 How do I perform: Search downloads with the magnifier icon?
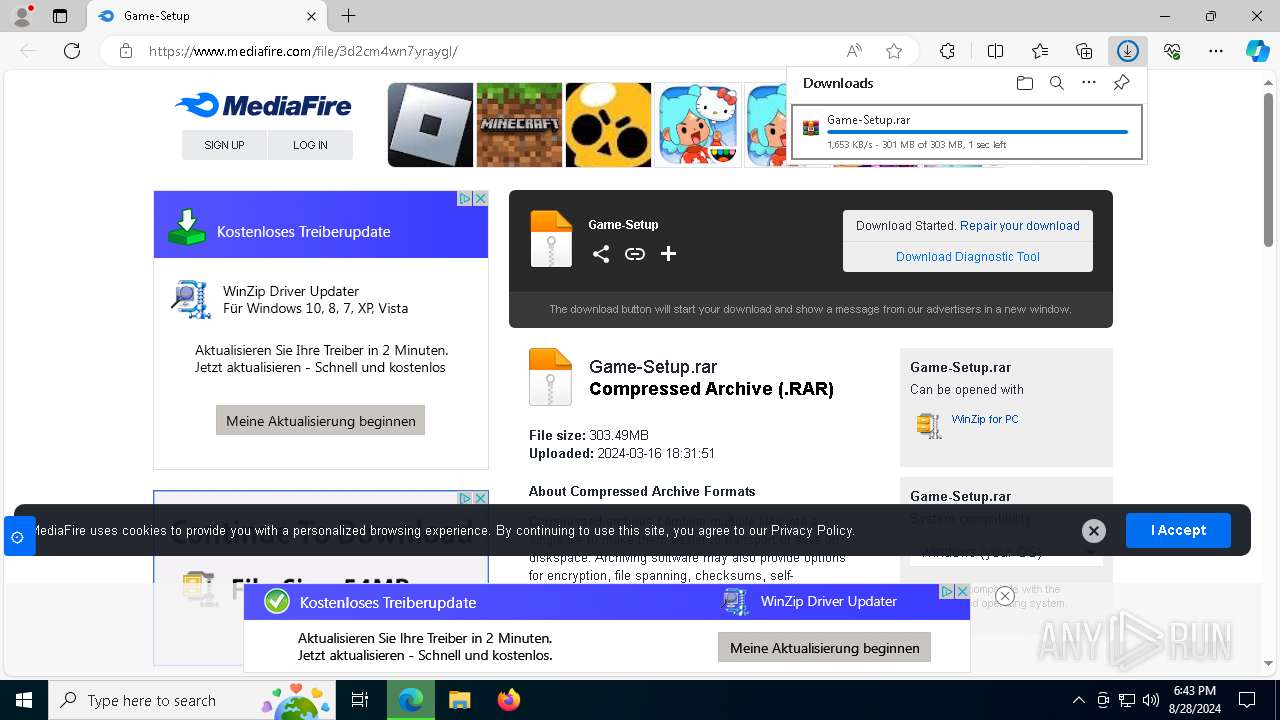tap(1056, 83)
